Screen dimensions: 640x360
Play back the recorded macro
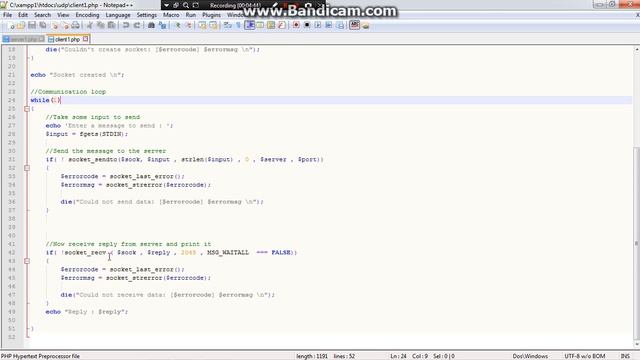click(x=318, y=25)
